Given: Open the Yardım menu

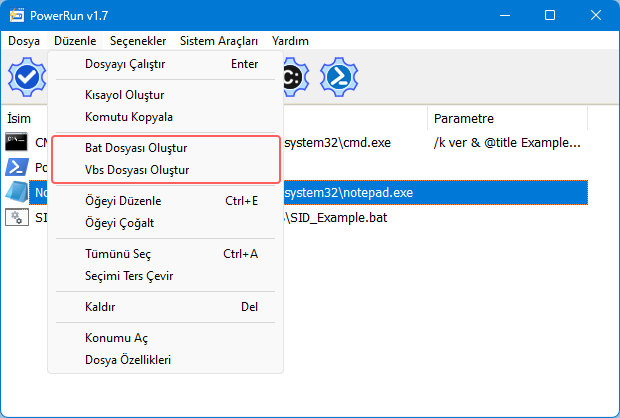Looking at the screenshot, I should tap(290, 41).
